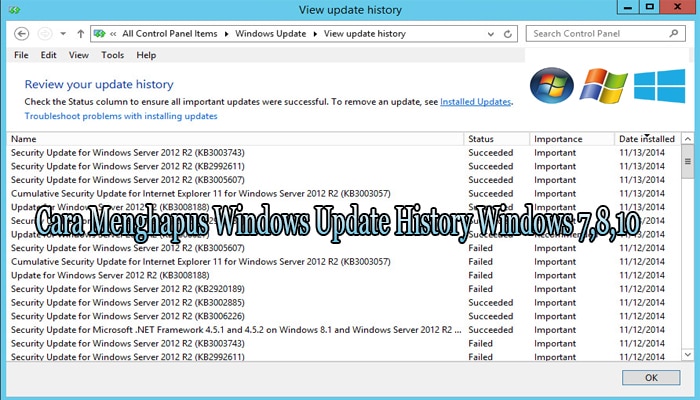Click the Back navigation arrow
Image resolution: width=700 pixels, height=400 pixels.
[21, 33]
